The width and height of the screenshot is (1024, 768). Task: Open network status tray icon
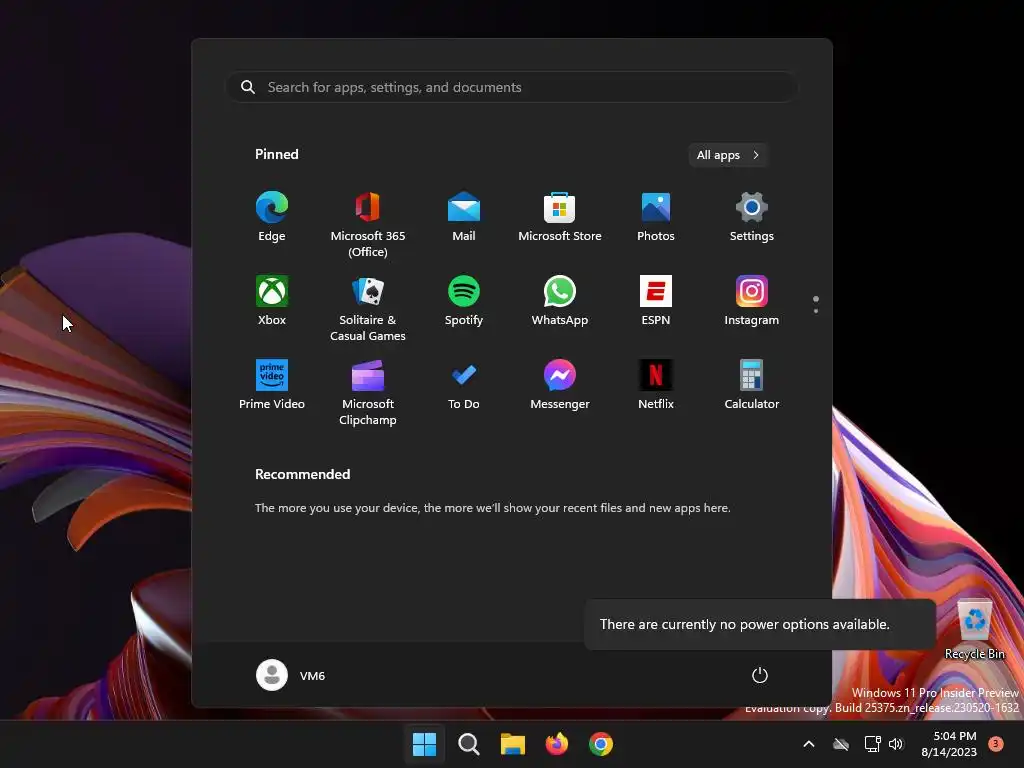(x=872, y=744)
